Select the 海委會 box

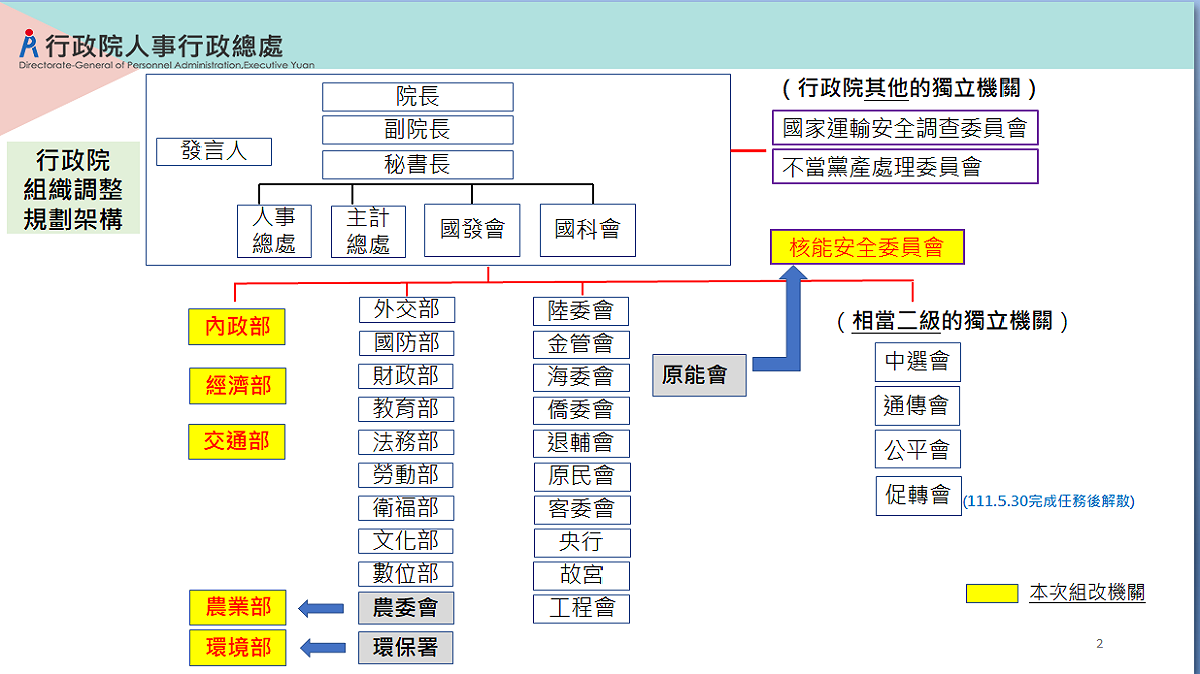pos(581,377)
